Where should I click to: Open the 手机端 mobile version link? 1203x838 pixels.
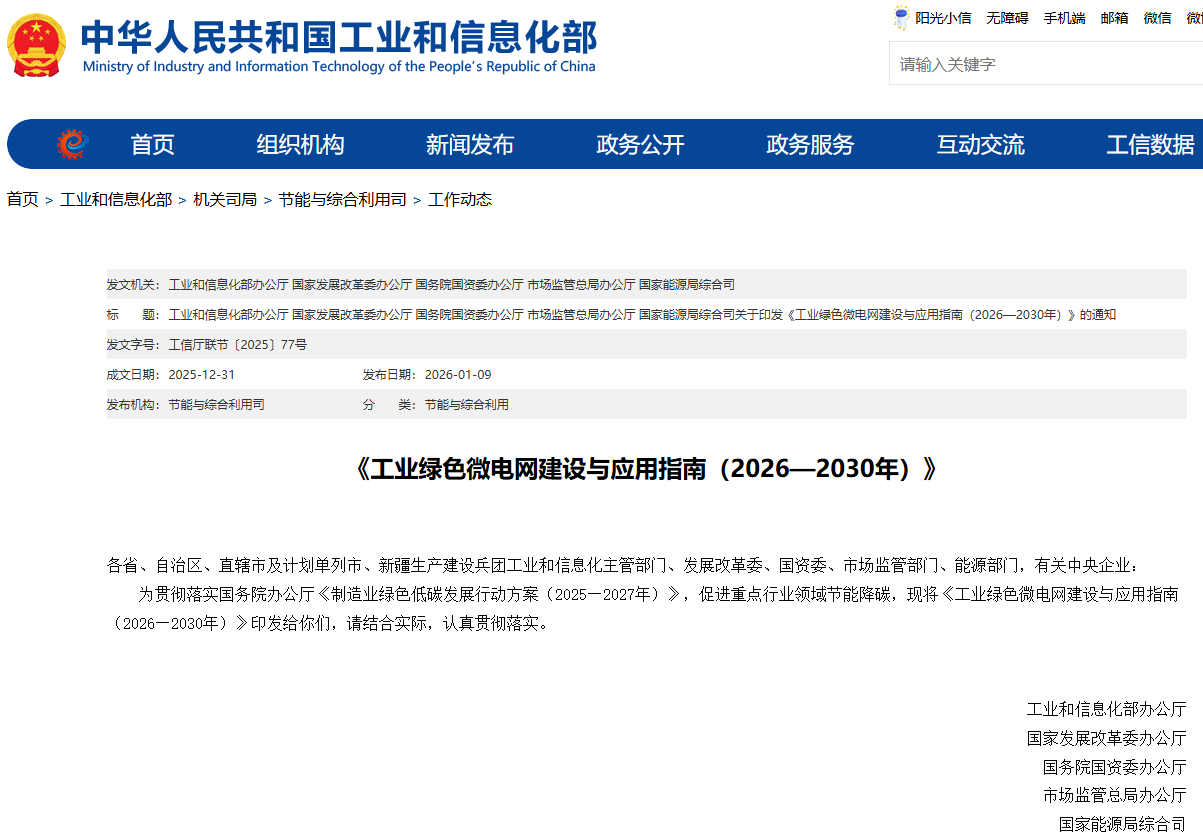click(x=1064, y=18)
